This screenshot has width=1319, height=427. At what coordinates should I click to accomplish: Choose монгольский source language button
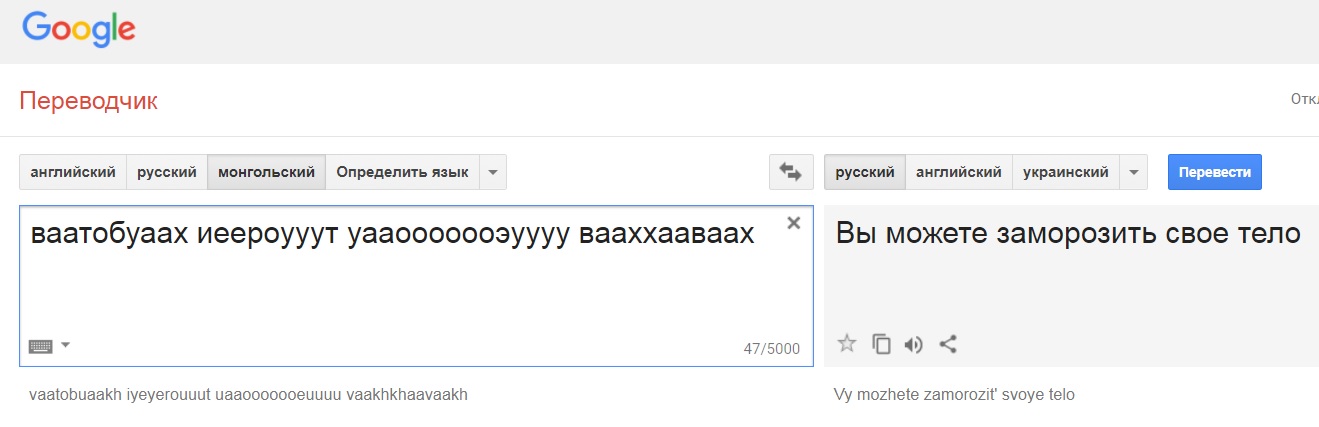[266, 172]
